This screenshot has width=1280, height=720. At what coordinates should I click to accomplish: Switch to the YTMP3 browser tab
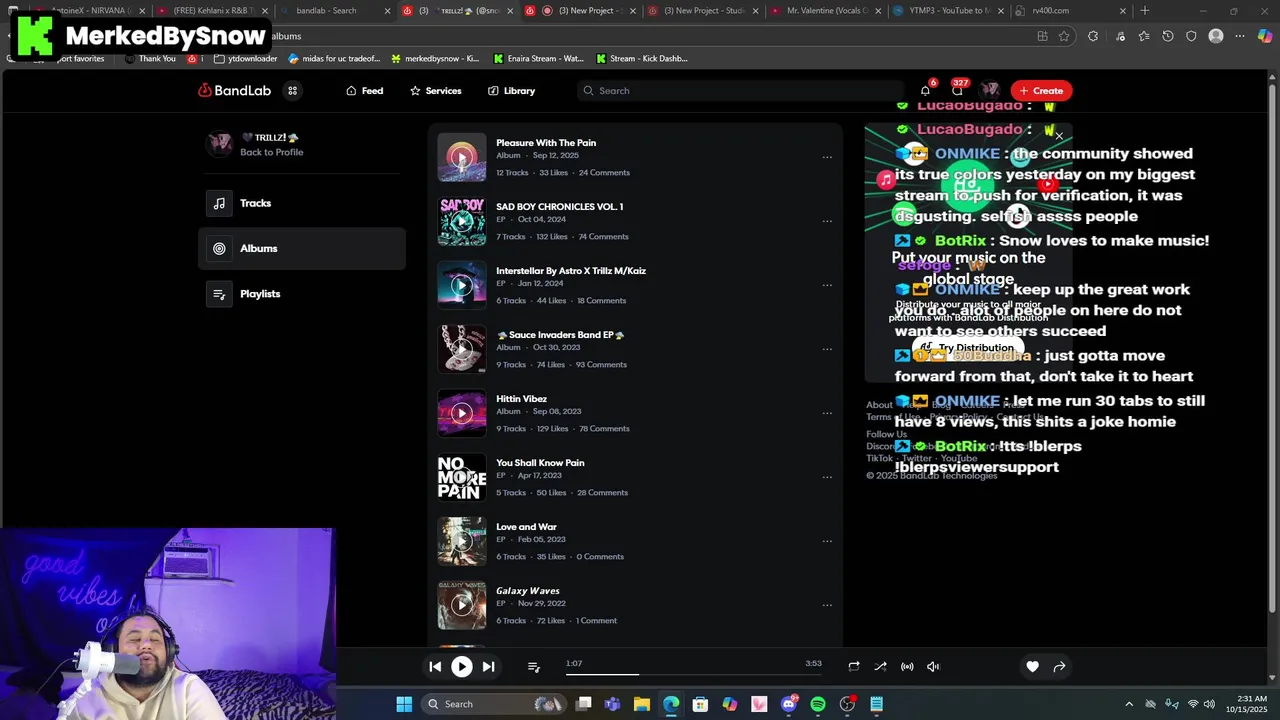[x=947, y=11]
